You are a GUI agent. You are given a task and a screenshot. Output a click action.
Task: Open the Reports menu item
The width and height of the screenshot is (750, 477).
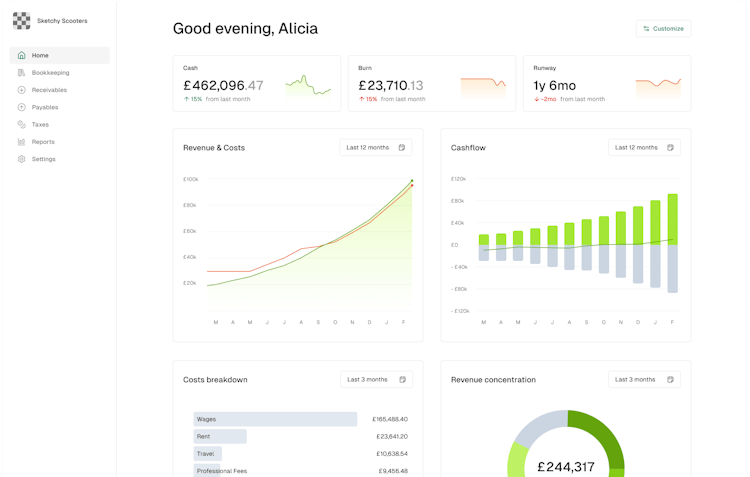click(43, 142)
